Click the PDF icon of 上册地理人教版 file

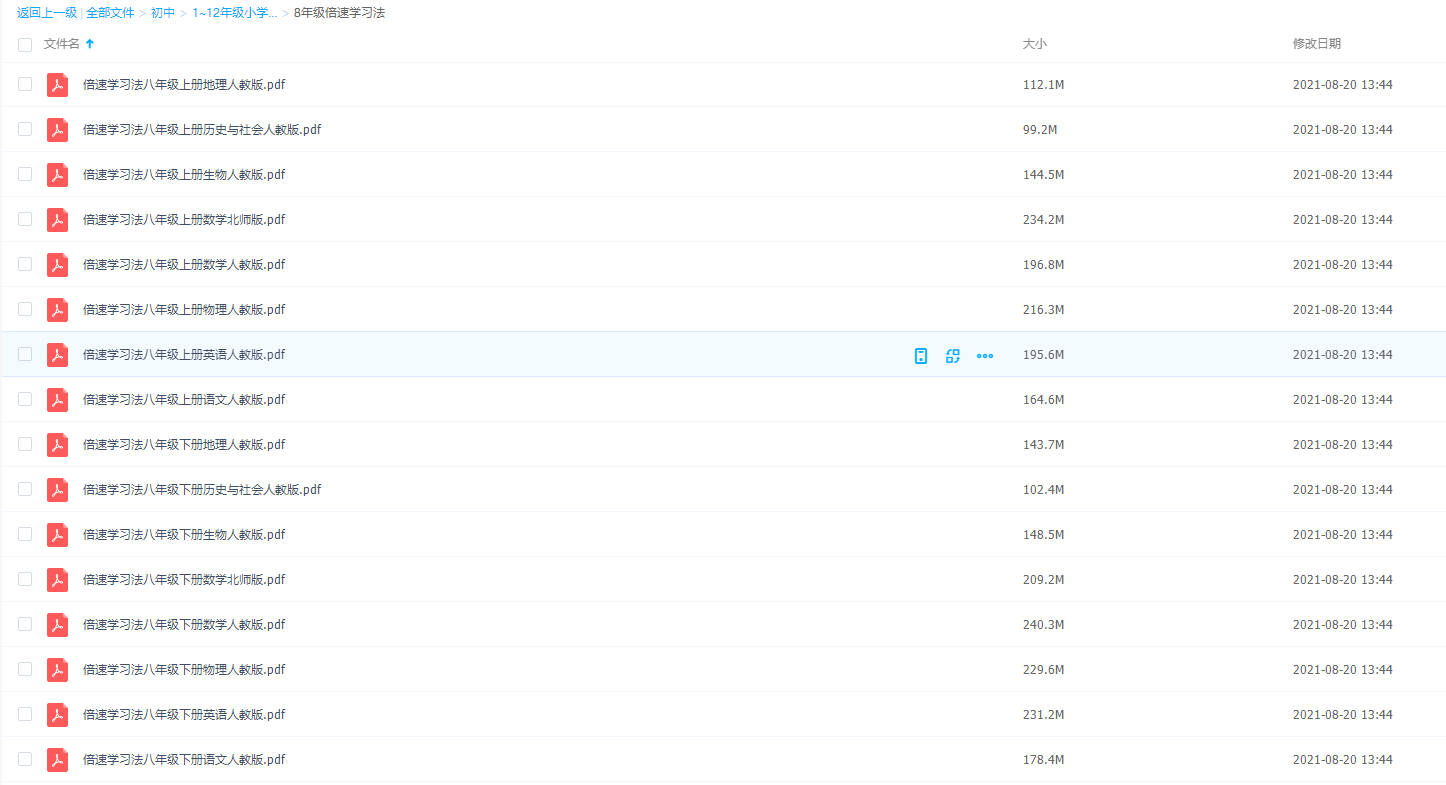(x=58, y=85)
